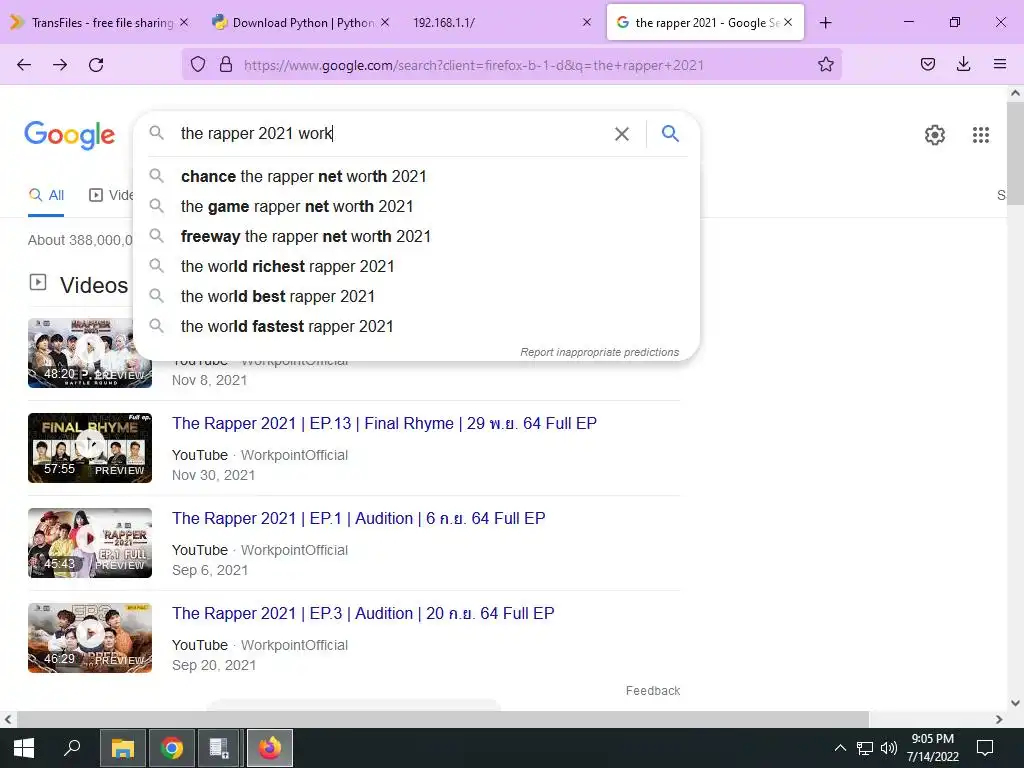
Task: Clear the Google search box text
Action: (622, 134)
